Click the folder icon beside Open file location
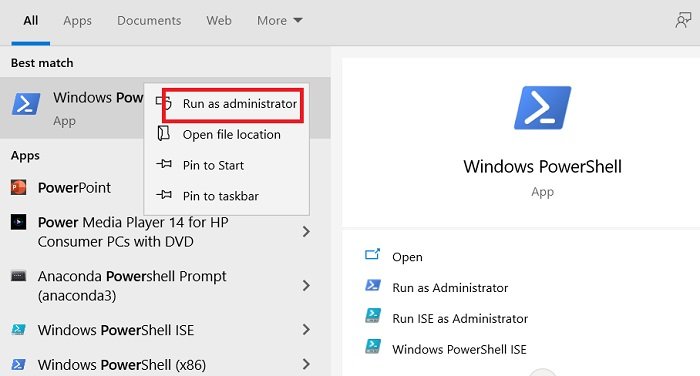Screen dimensions: 700x376 164,133
